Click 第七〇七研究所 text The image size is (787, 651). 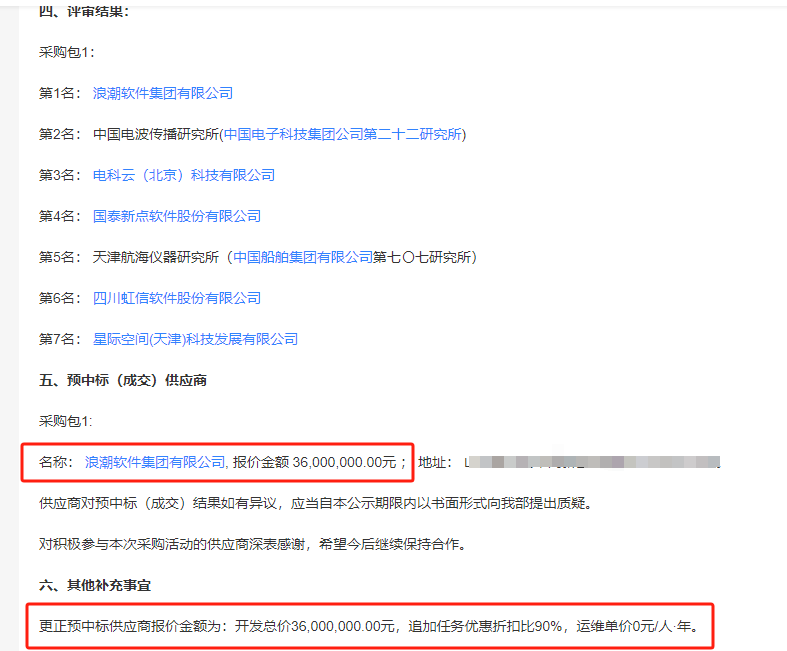[422, 257]
